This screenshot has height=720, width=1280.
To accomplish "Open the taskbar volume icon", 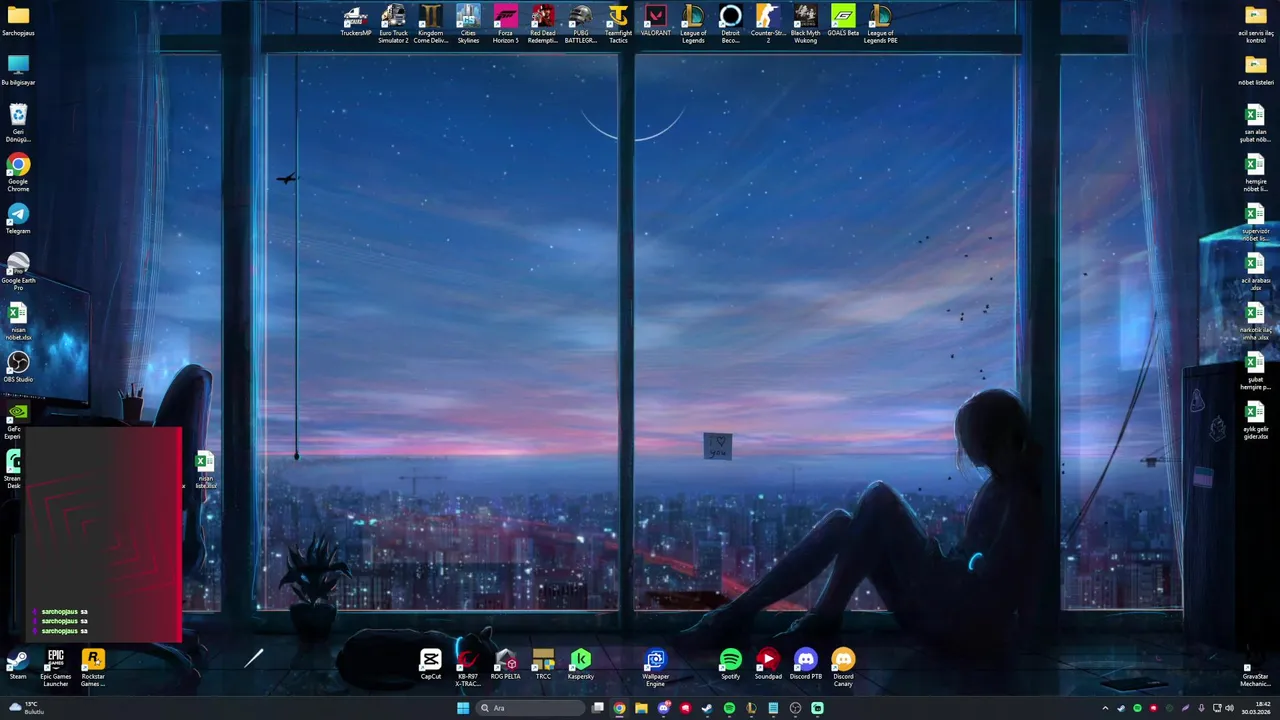I will coord(1229,708).
